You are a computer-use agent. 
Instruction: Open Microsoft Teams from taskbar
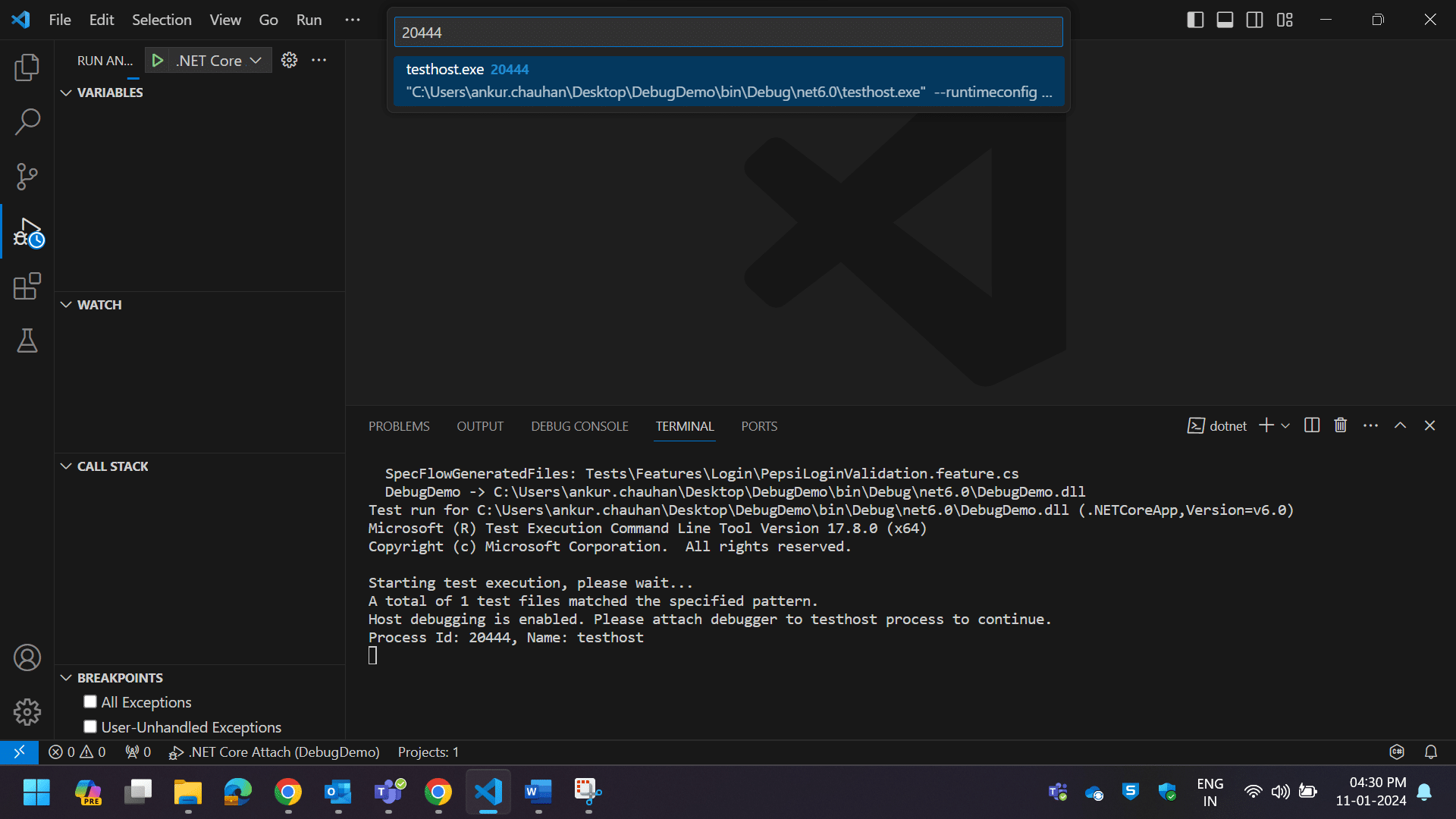(388, 792)
